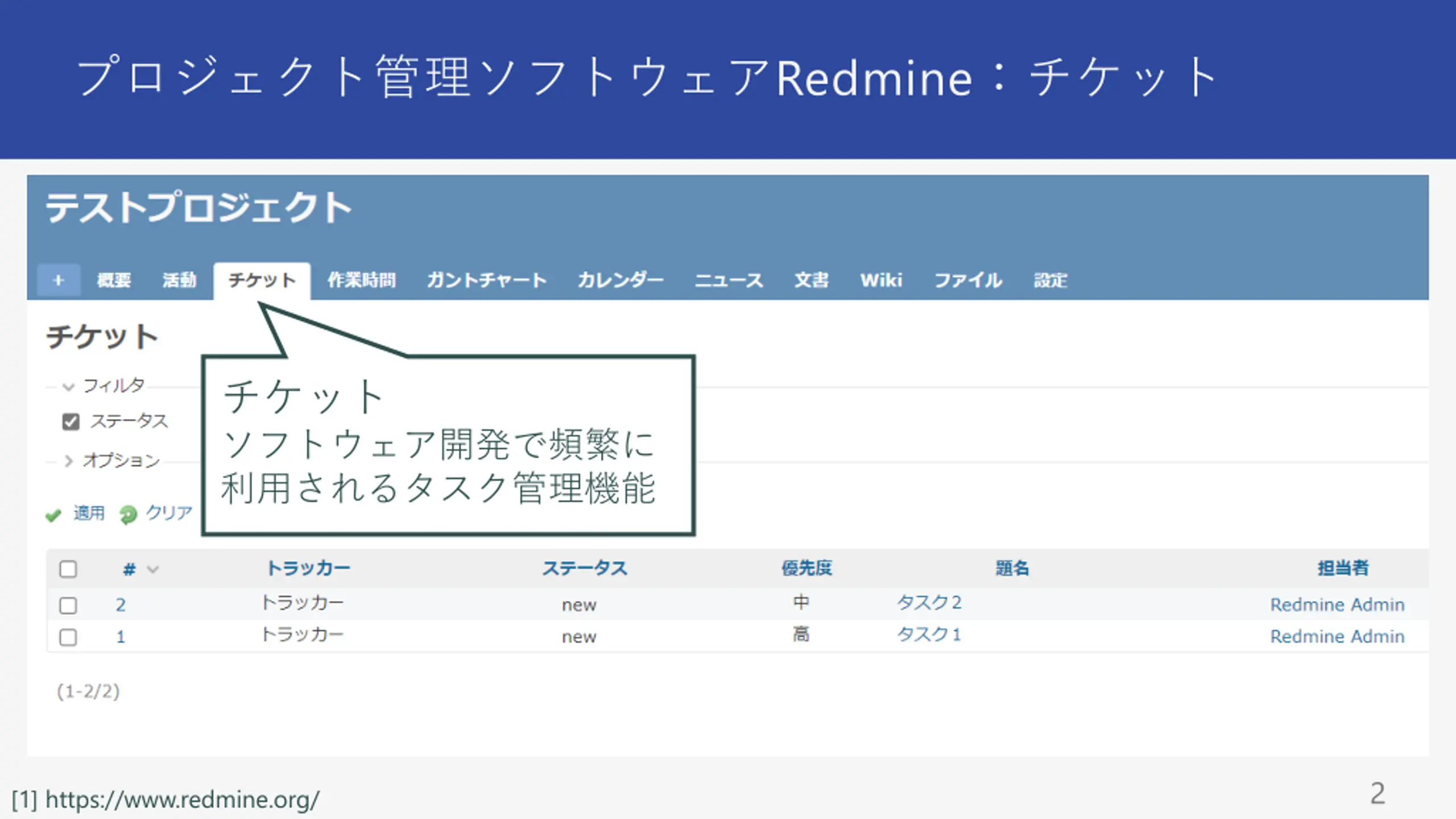Check the checkbox for ticket 1
This screenshot has height=819, width=1456.
click(68, 637)
